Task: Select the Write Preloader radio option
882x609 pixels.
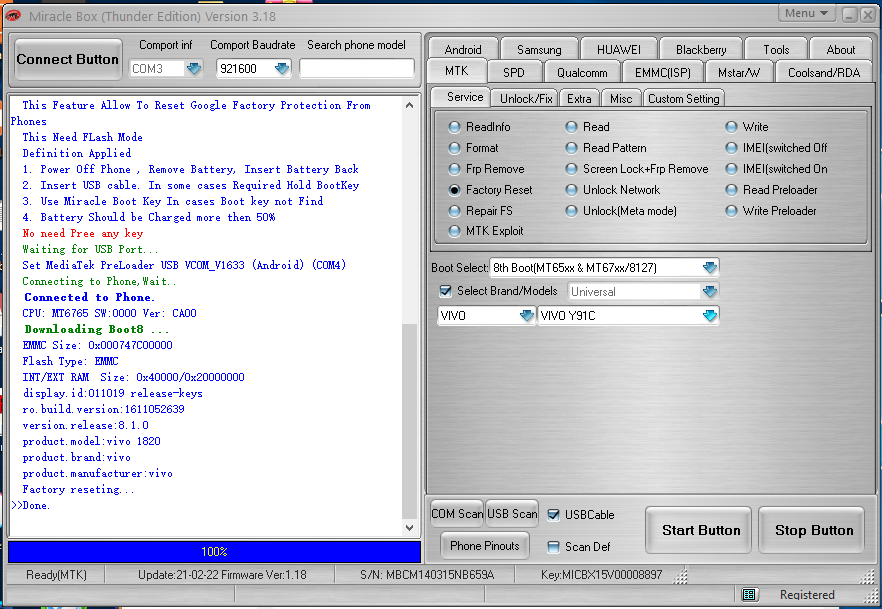Action: click(x=731, y=211)
